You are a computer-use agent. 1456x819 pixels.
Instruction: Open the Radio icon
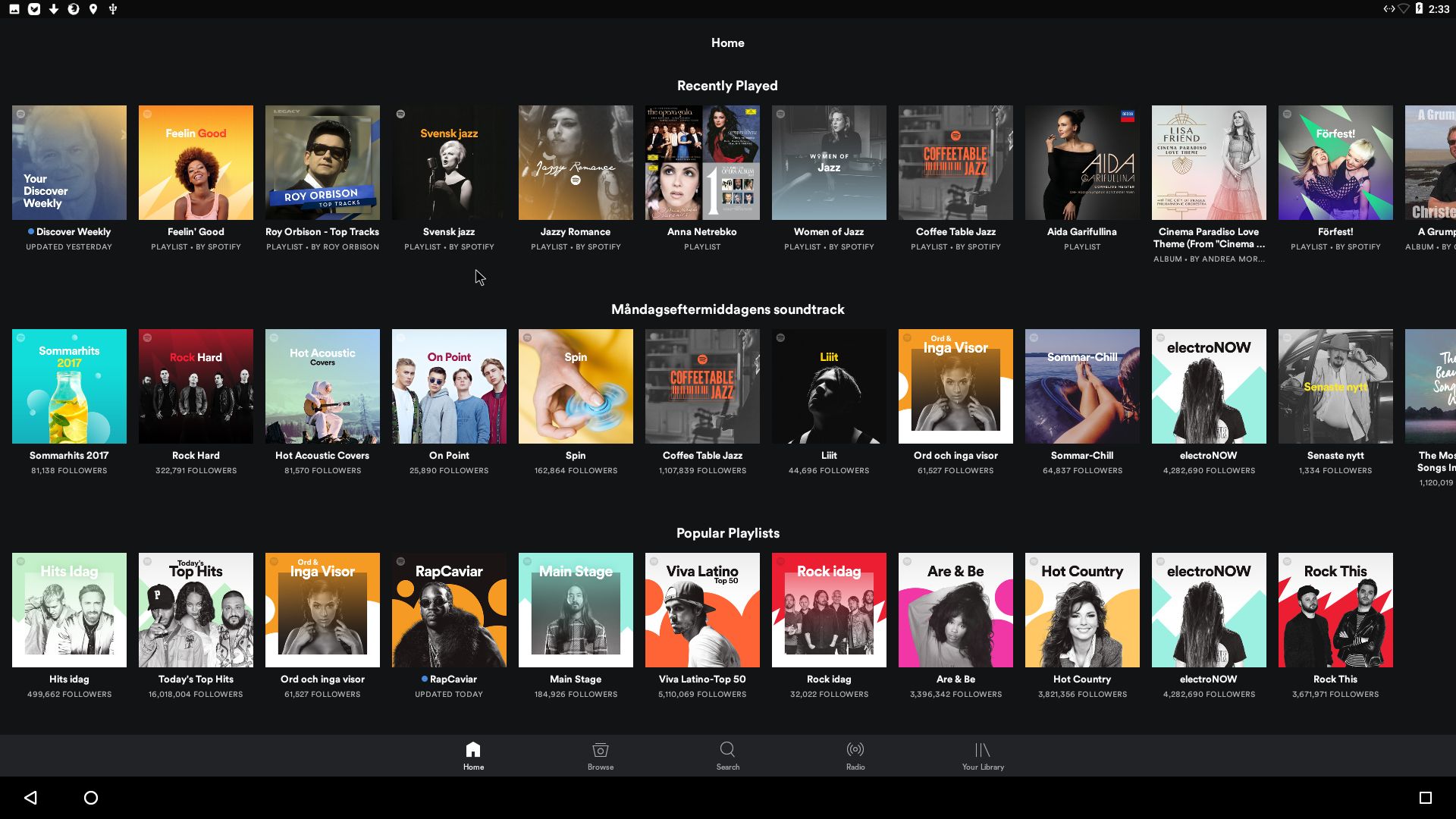click(x=855, y=749)
